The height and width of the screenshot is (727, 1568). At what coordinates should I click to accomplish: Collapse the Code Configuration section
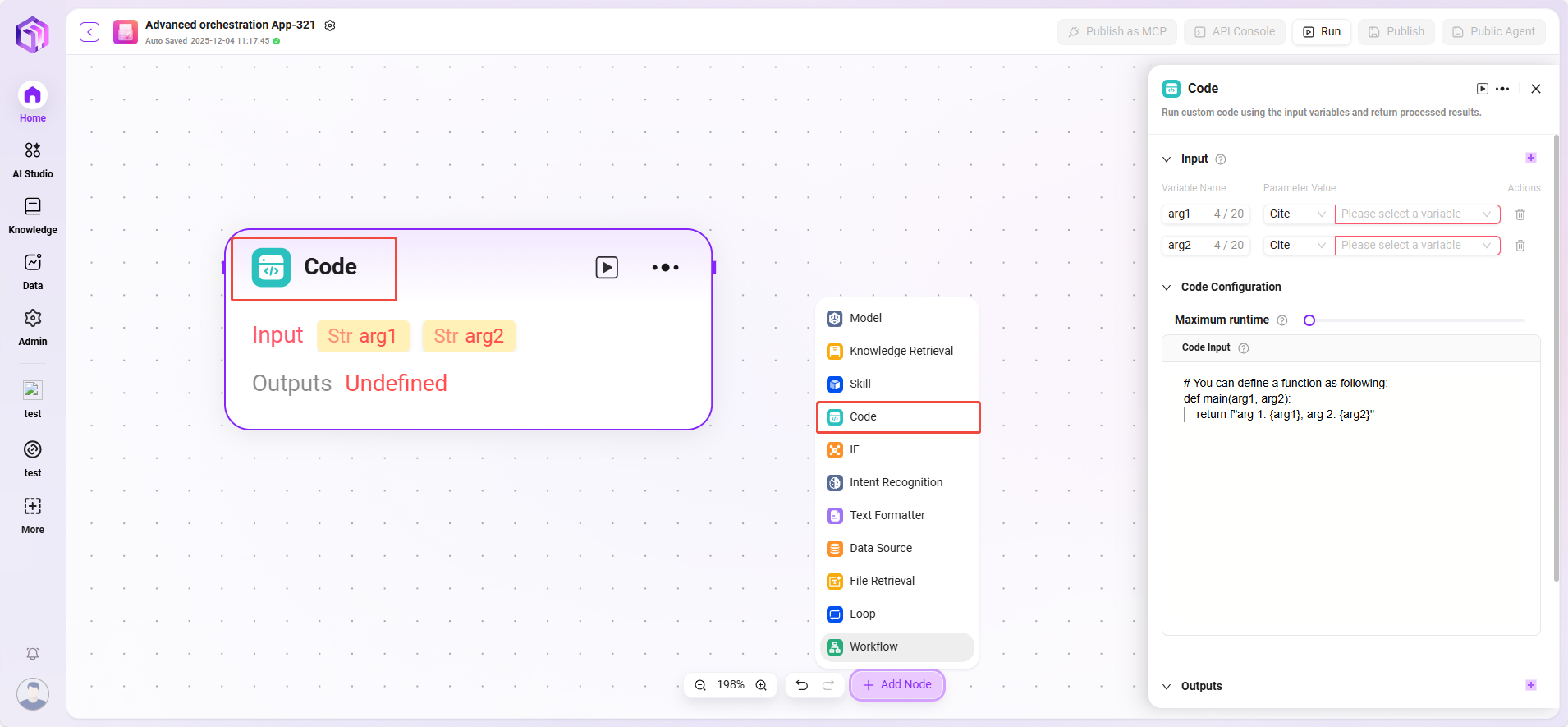click(1167, 288)
